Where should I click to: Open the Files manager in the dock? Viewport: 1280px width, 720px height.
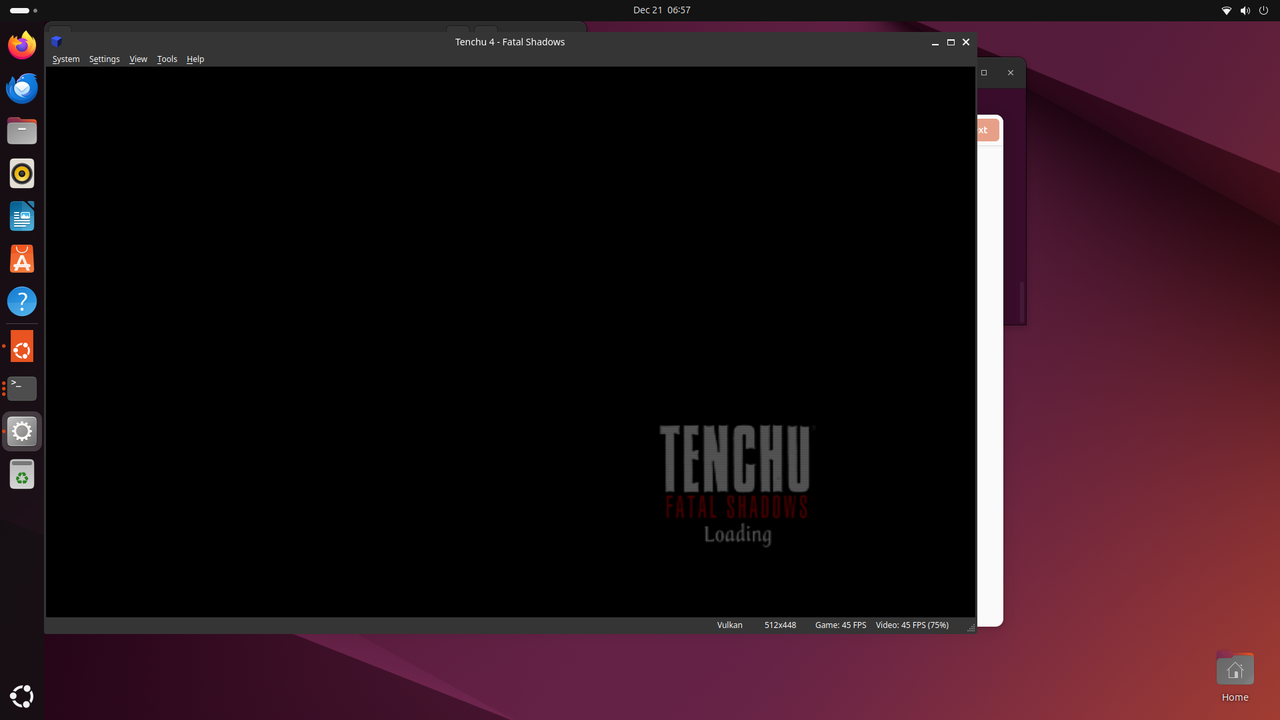pos(22,131)
